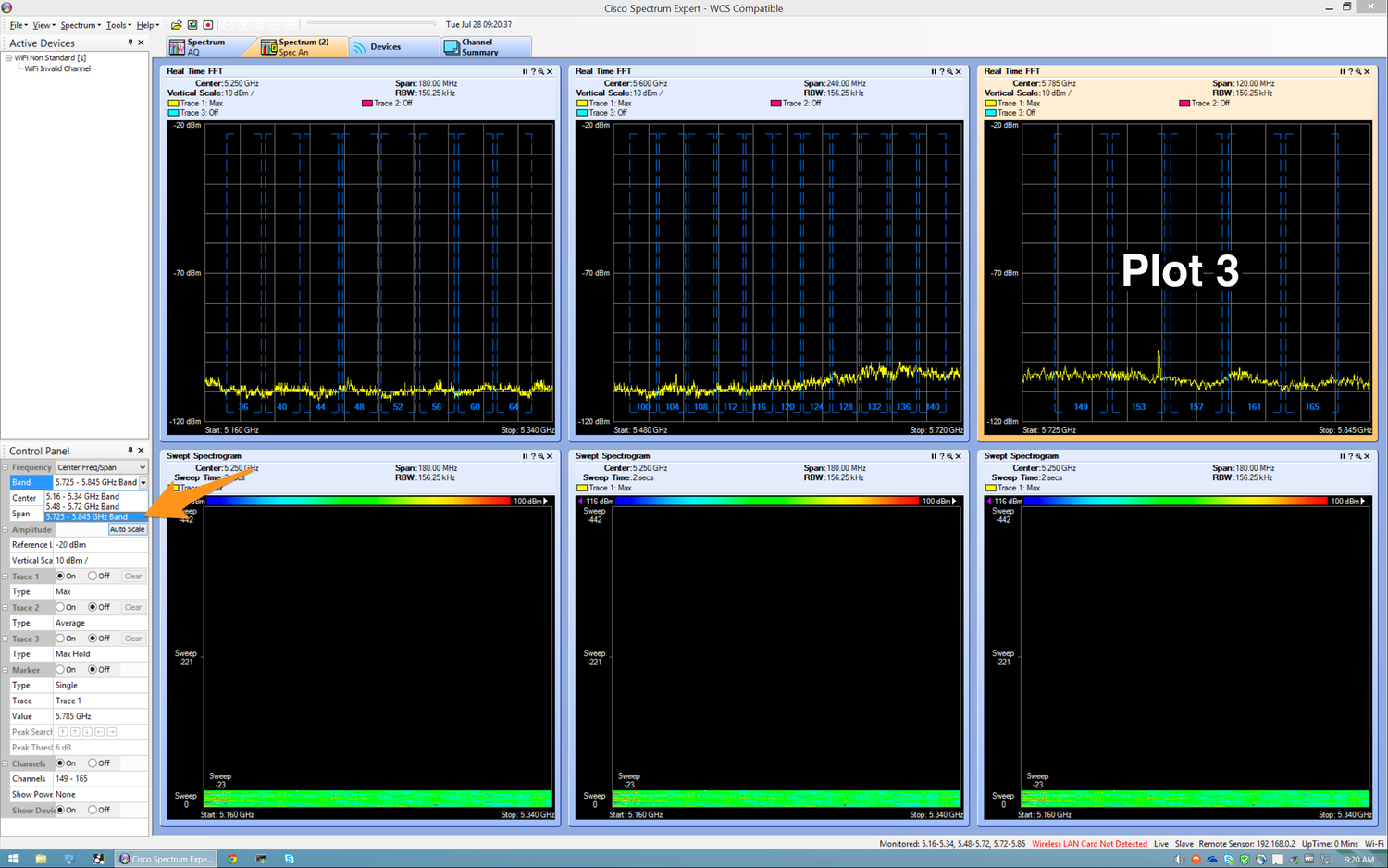Click the Reference Level -20 dBm field

(x=101, y=545)
